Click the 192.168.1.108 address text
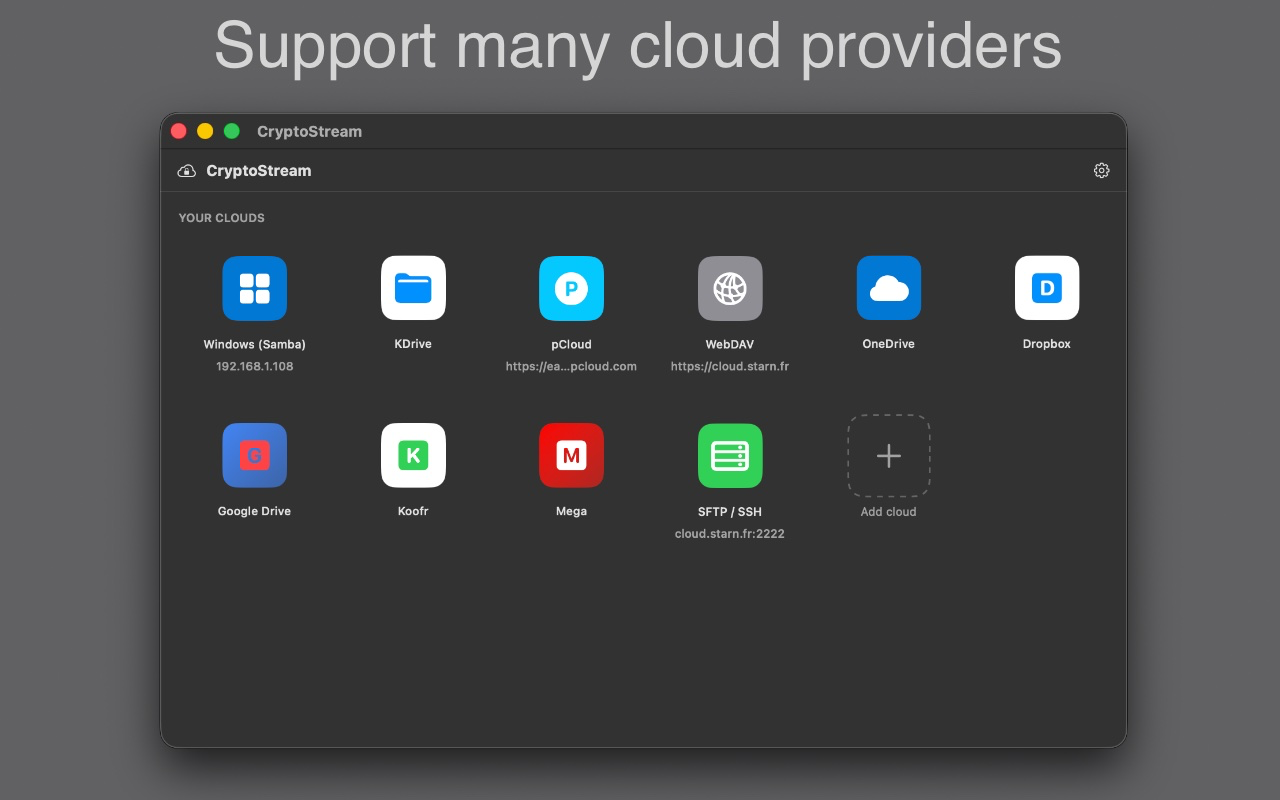 (254, 367)
